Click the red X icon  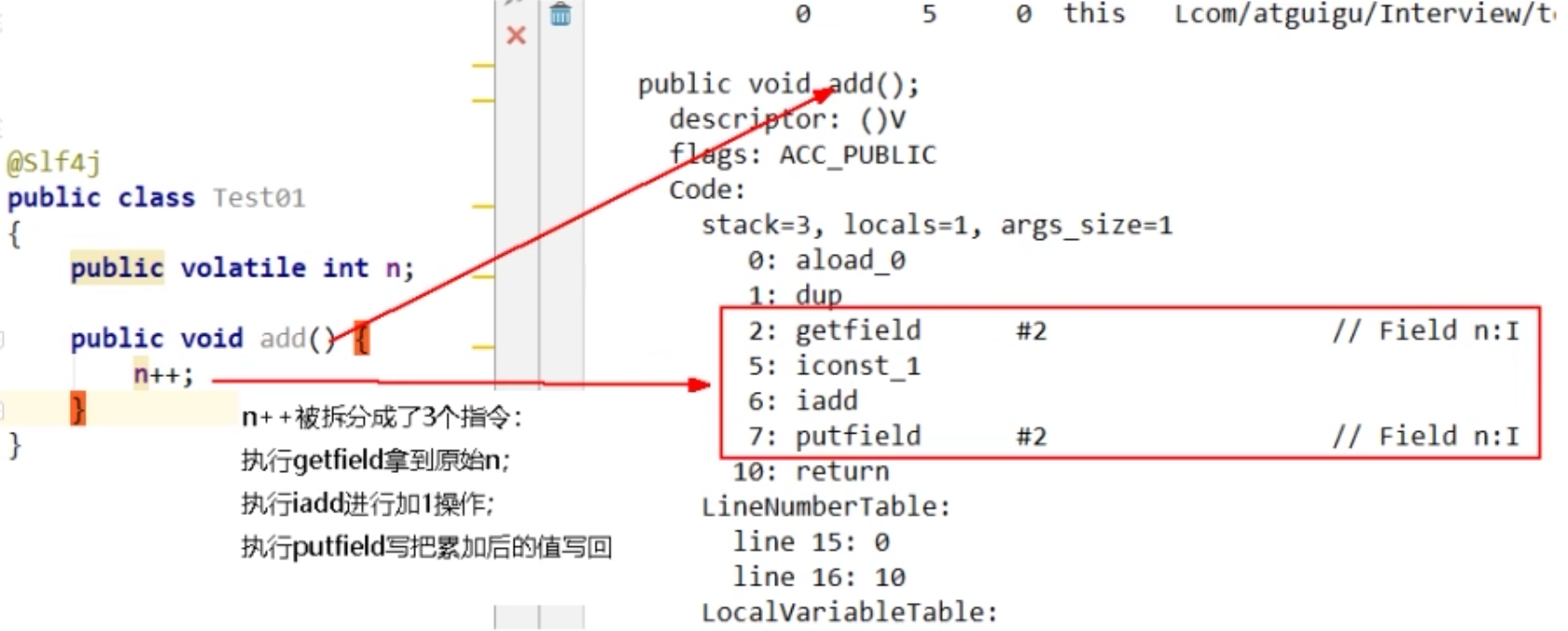pos(516,35)
